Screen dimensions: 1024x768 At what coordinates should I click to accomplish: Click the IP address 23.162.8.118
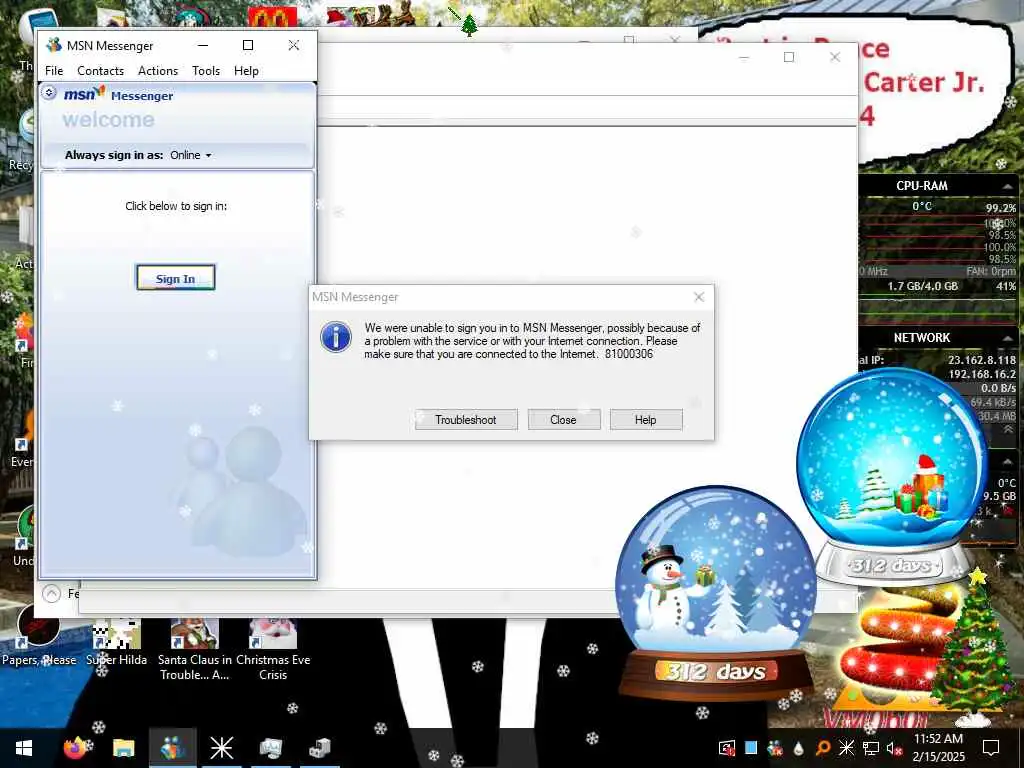click(982, 360)
